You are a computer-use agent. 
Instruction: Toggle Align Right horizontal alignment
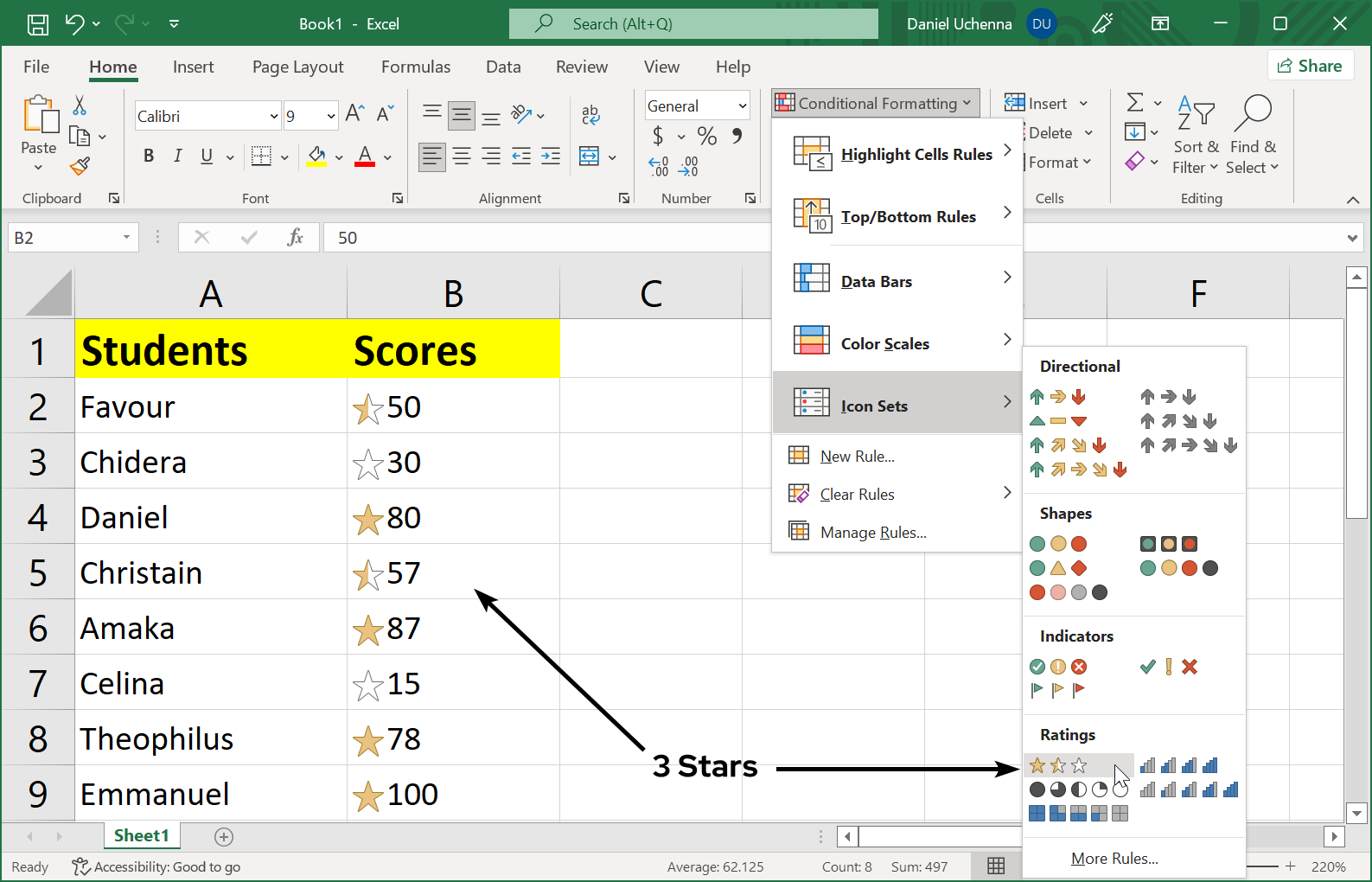491,157
